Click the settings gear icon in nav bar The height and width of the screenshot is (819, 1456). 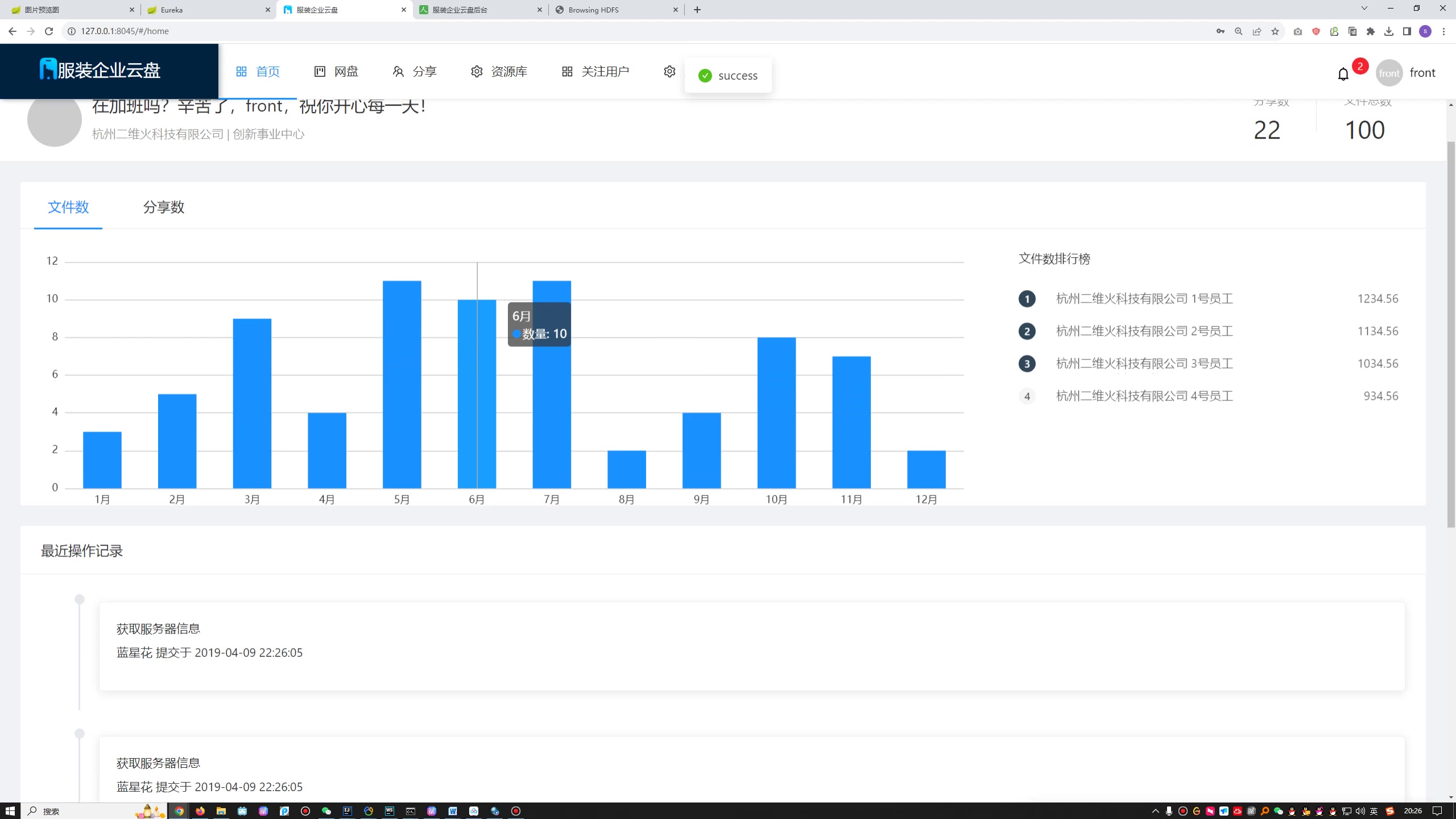pos(669,71)
